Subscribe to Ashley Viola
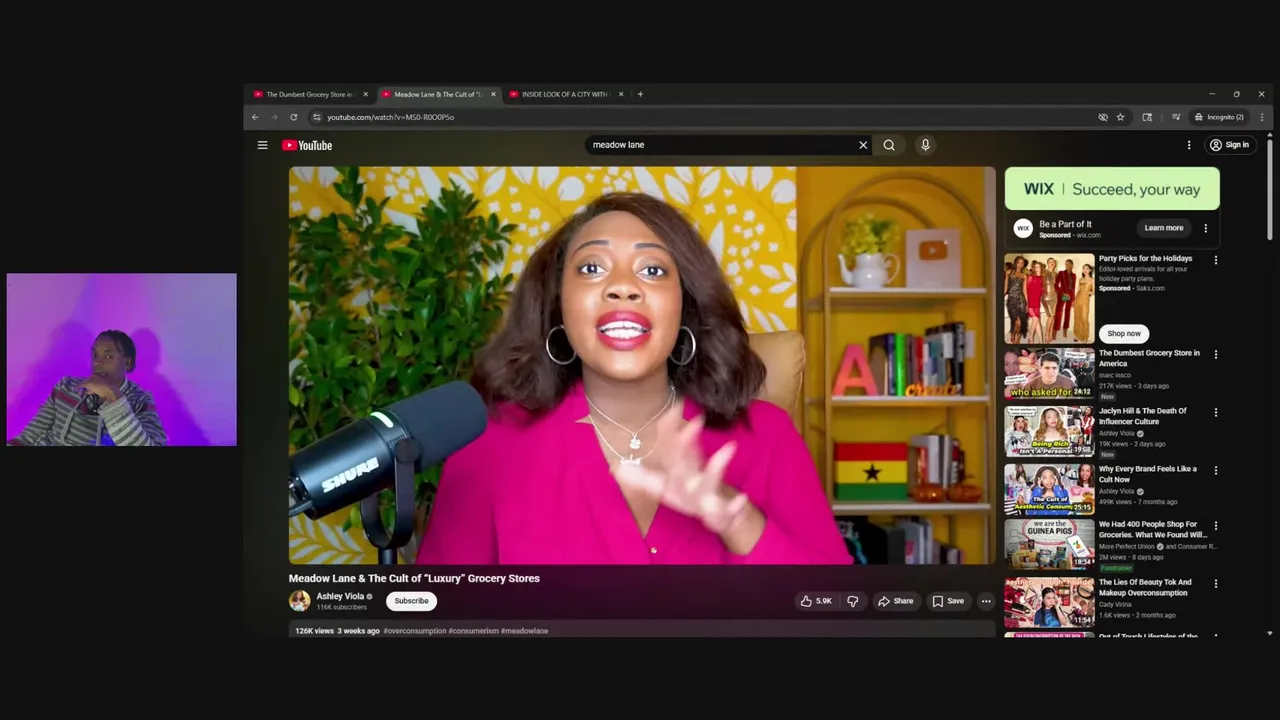The width and height of the screenshot is (1280, 720). point(411,601)
